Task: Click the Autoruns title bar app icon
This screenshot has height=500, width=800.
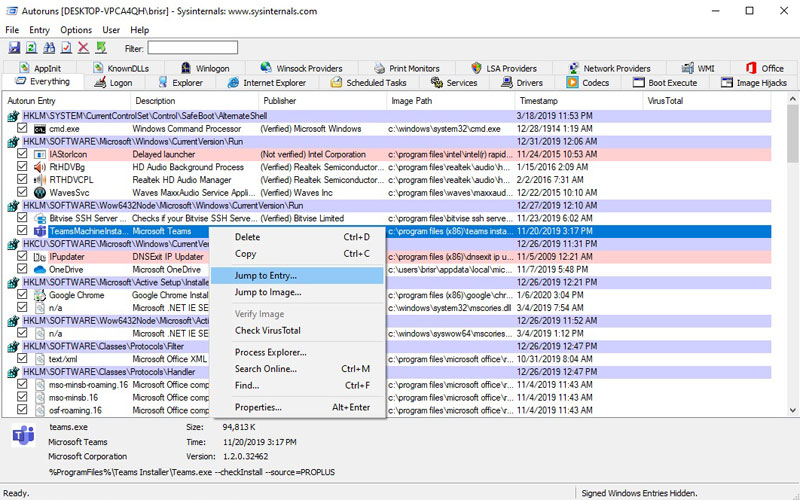Action: 11,11
